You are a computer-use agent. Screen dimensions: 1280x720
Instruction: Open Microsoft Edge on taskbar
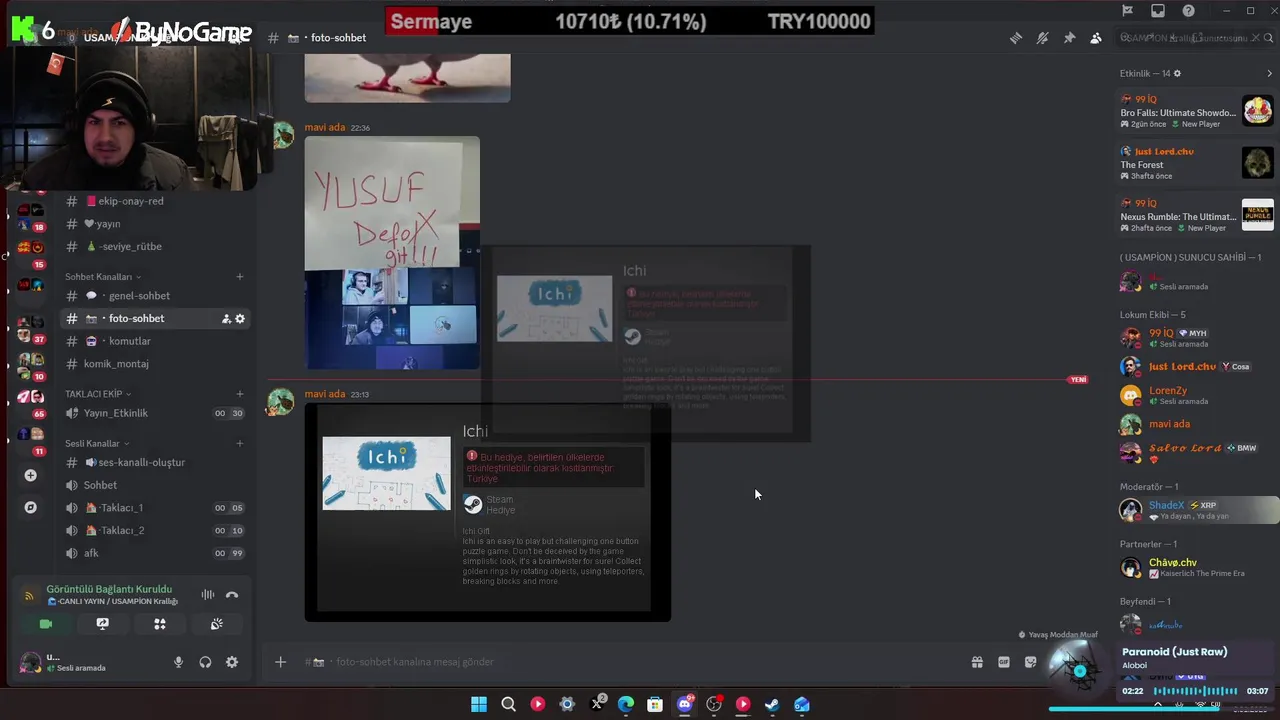(x=626, y=704)
